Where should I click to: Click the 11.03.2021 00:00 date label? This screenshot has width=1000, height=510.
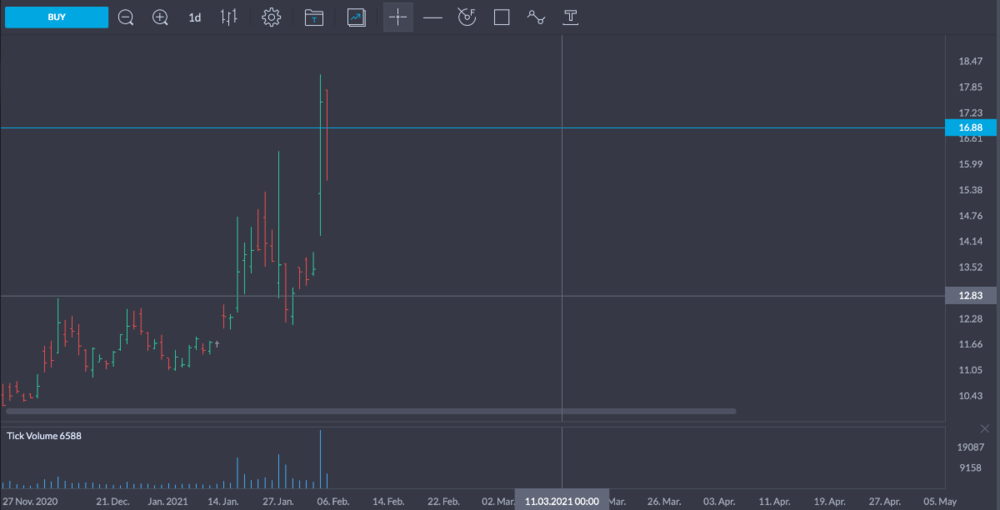[x=562, y=501]
